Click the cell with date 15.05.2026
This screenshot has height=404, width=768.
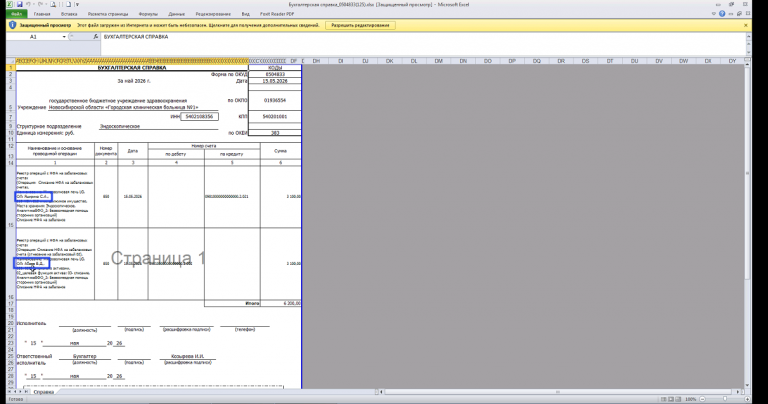[x=275, y=81]
